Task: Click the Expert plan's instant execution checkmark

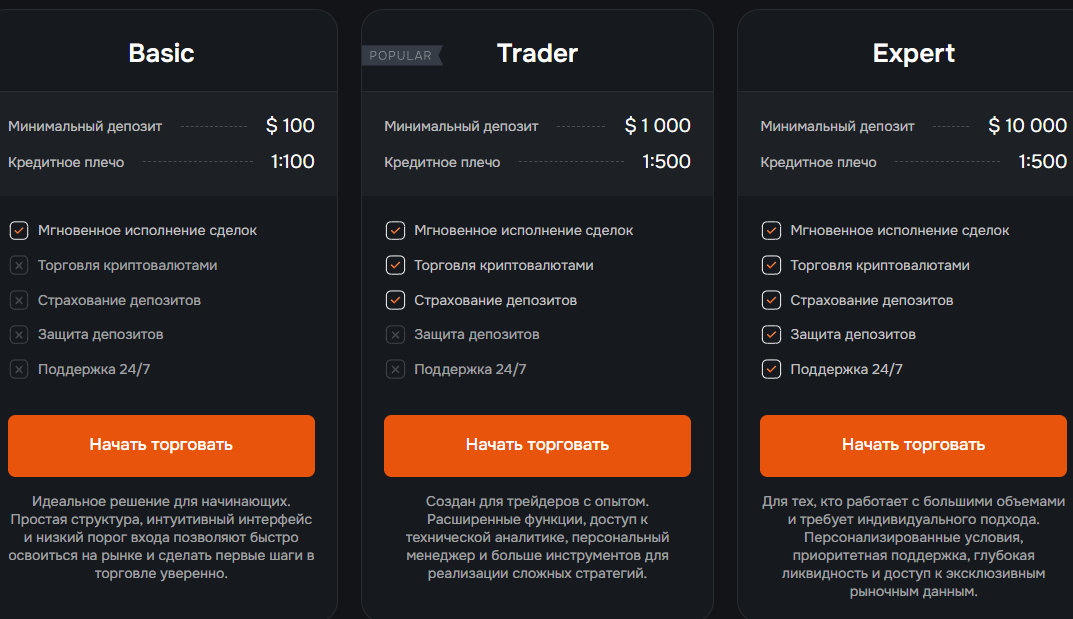Action: [771, 231]
